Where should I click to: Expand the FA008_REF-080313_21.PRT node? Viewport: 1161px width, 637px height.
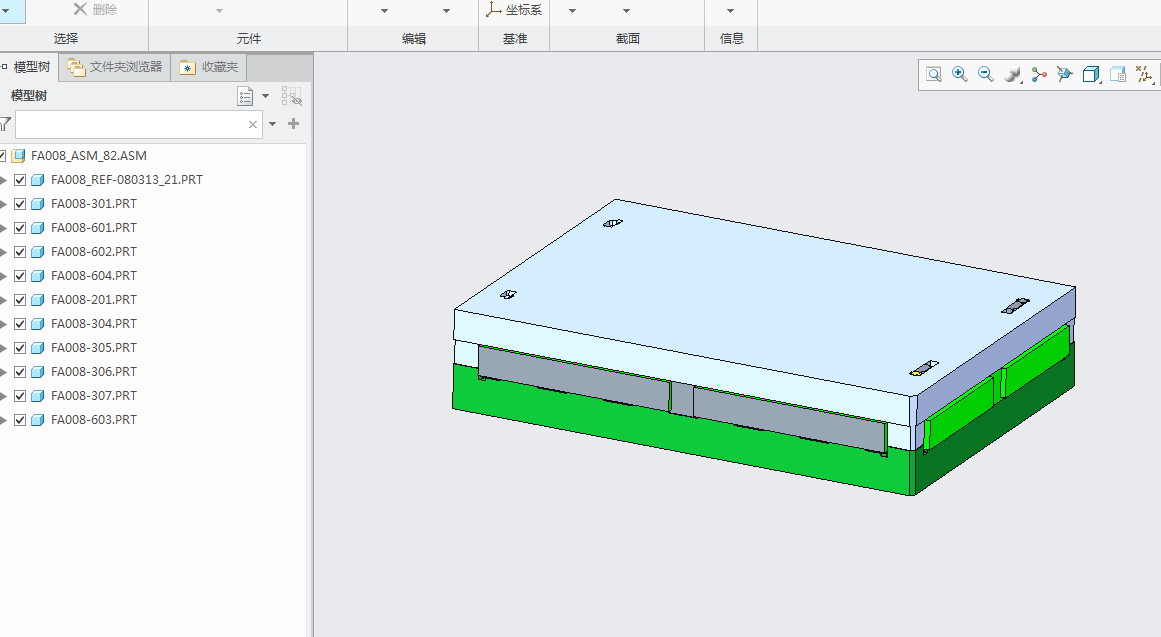[4, 180]
